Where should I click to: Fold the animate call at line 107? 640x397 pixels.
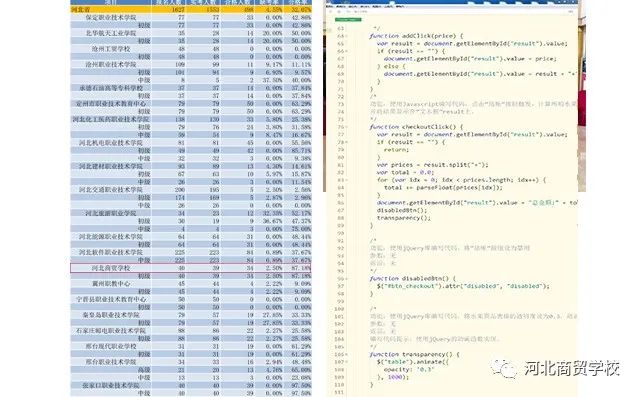pos(346,362)
